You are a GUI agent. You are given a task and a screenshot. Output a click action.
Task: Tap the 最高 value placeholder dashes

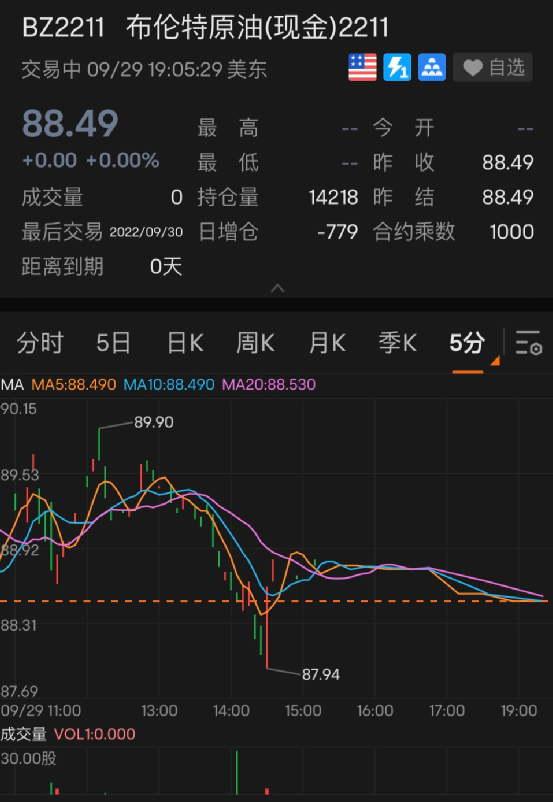pos(350,128)
